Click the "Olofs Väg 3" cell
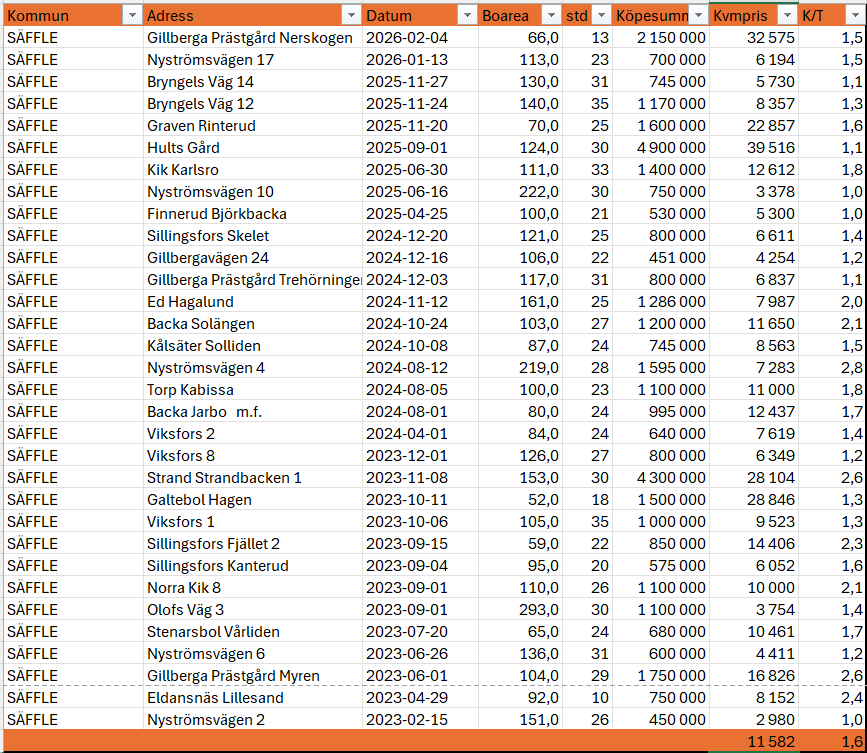 [x=253, y=610]
